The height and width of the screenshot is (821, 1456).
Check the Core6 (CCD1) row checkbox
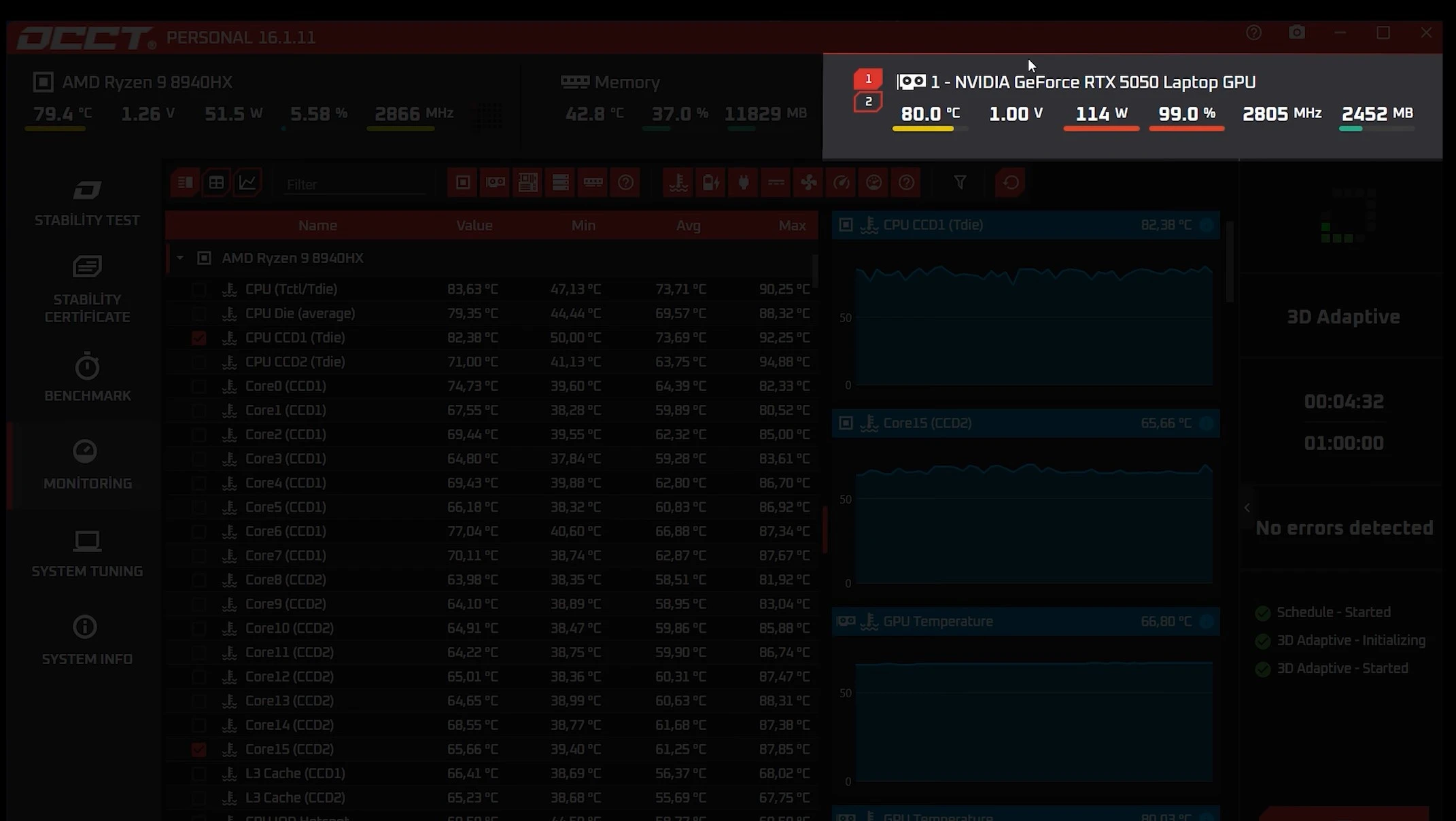[198, 531]
